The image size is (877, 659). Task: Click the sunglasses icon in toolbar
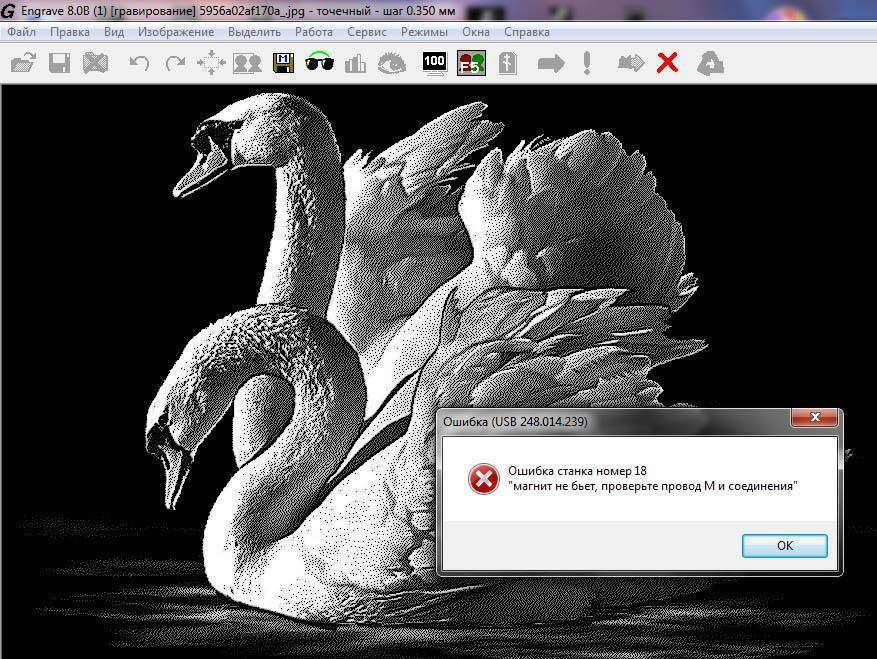coord(319,64)
